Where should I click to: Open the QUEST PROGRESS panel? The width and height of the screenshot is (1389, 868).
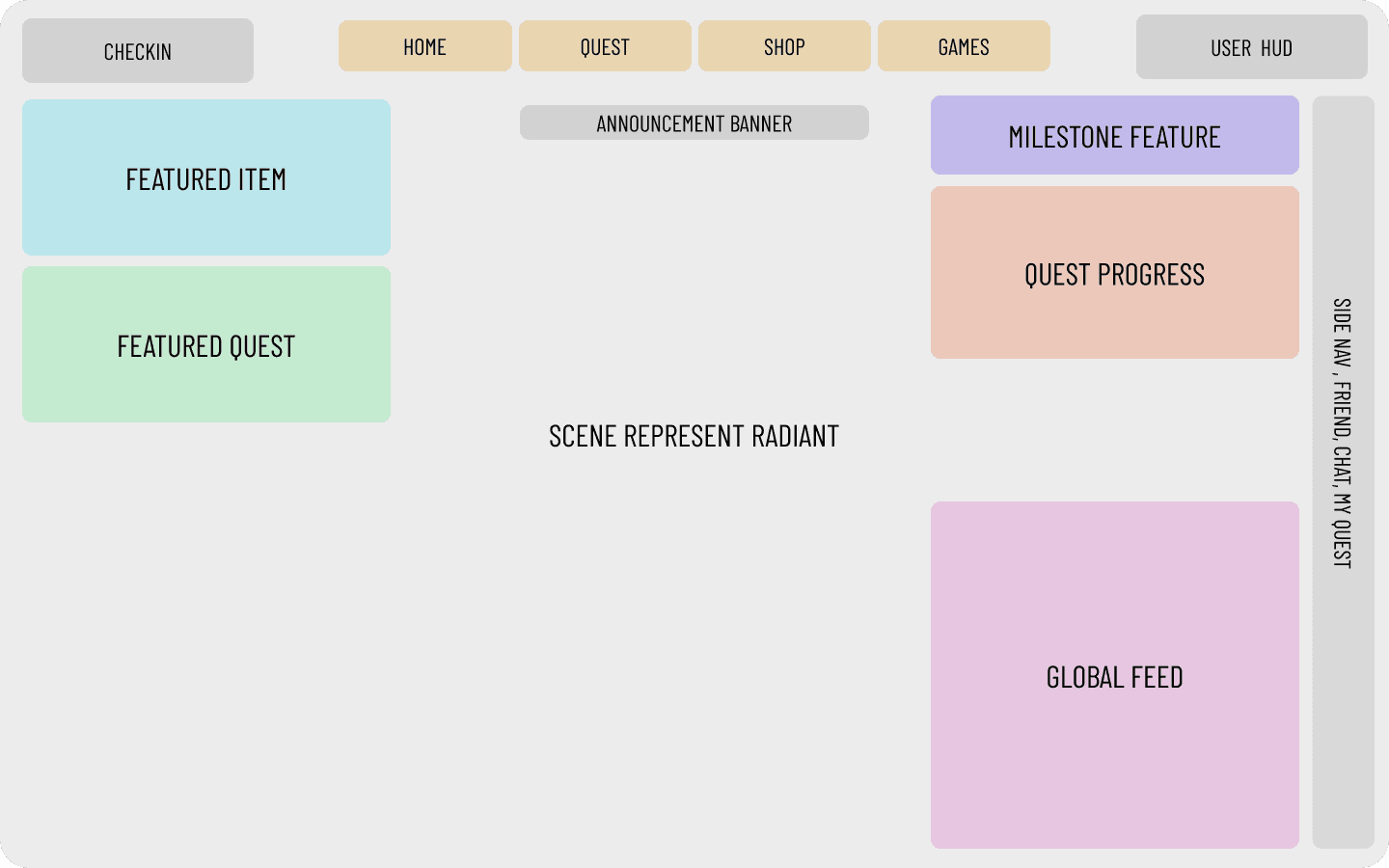[x=1115, y=273]
